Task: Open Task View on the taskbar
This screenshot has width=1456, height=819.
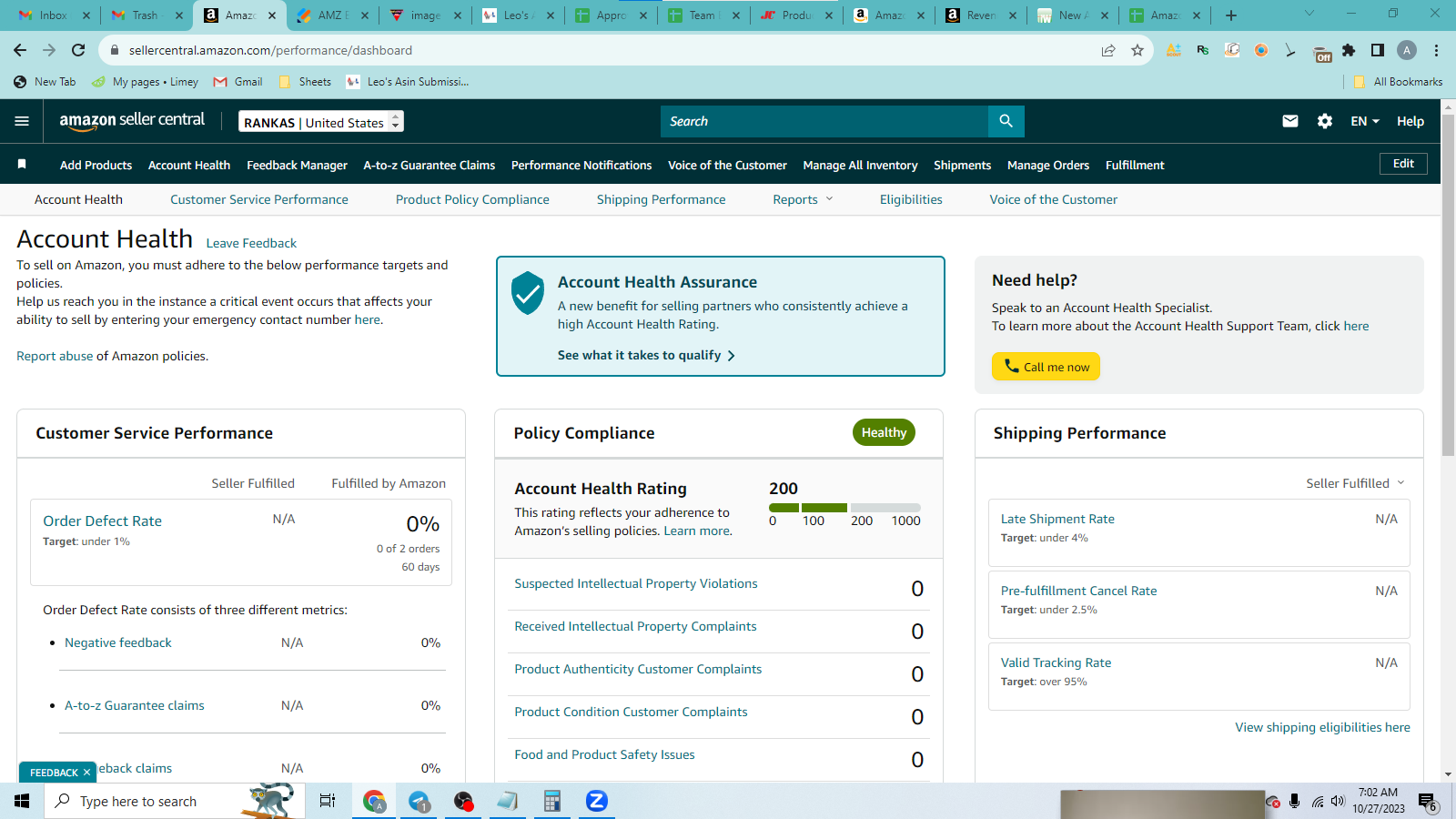Action: [x=328, y=801]
